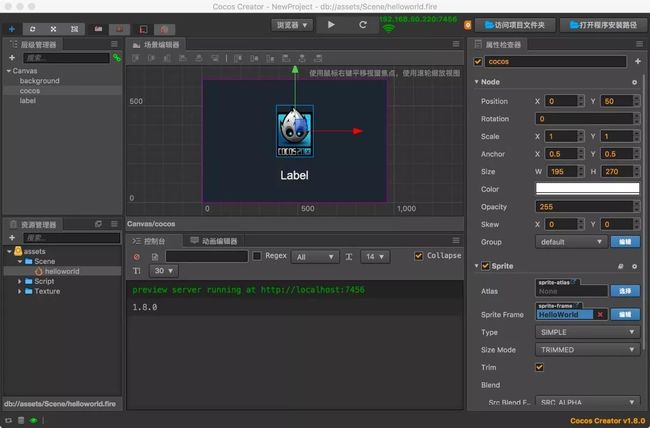Click the Assets panel pop-out icon
Viewport: 650px width, 428px height.
tap(98, 224)
